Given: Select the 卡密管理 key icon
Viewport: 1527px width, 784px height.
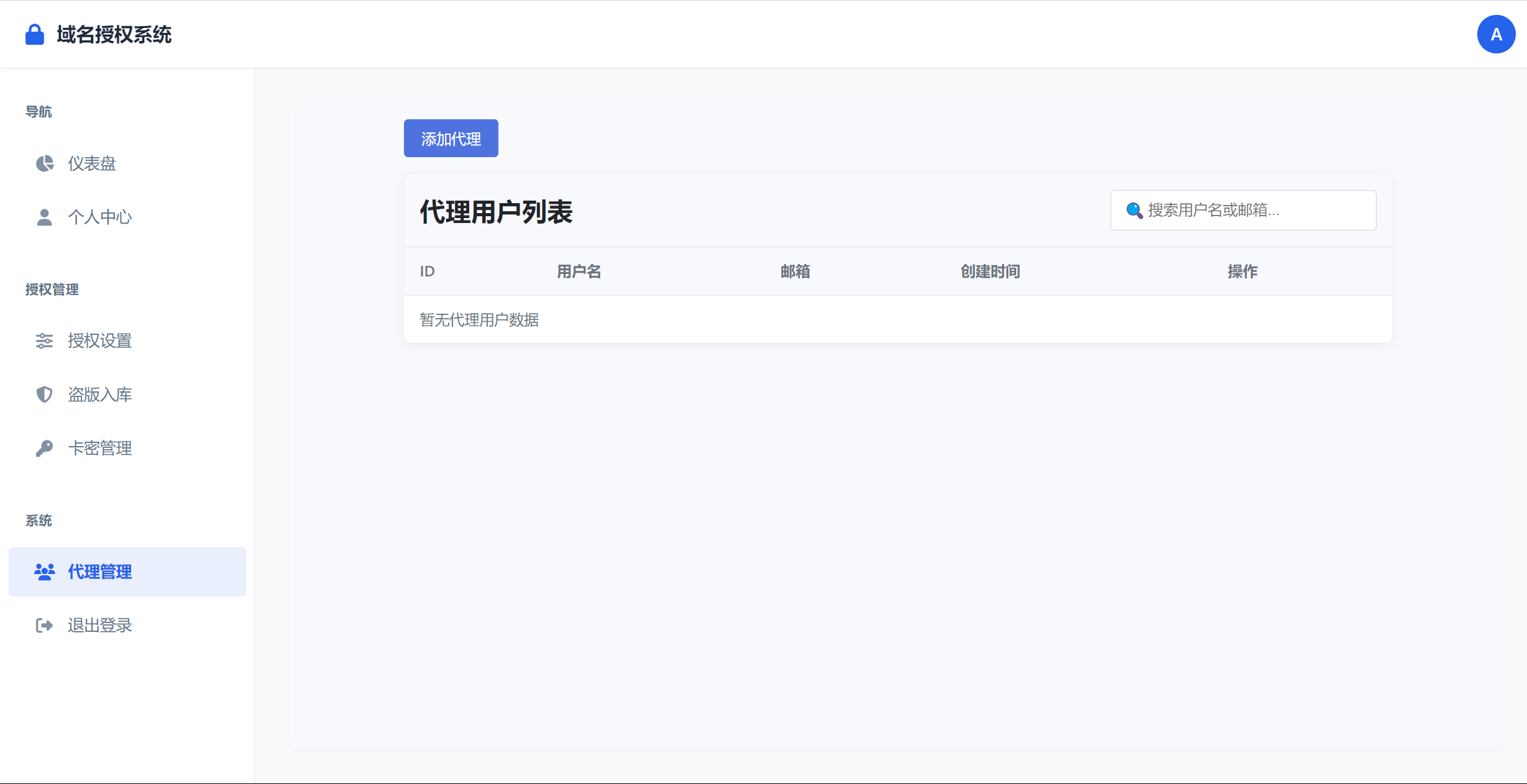Looking at the screenshot, I should click(44, 447).
